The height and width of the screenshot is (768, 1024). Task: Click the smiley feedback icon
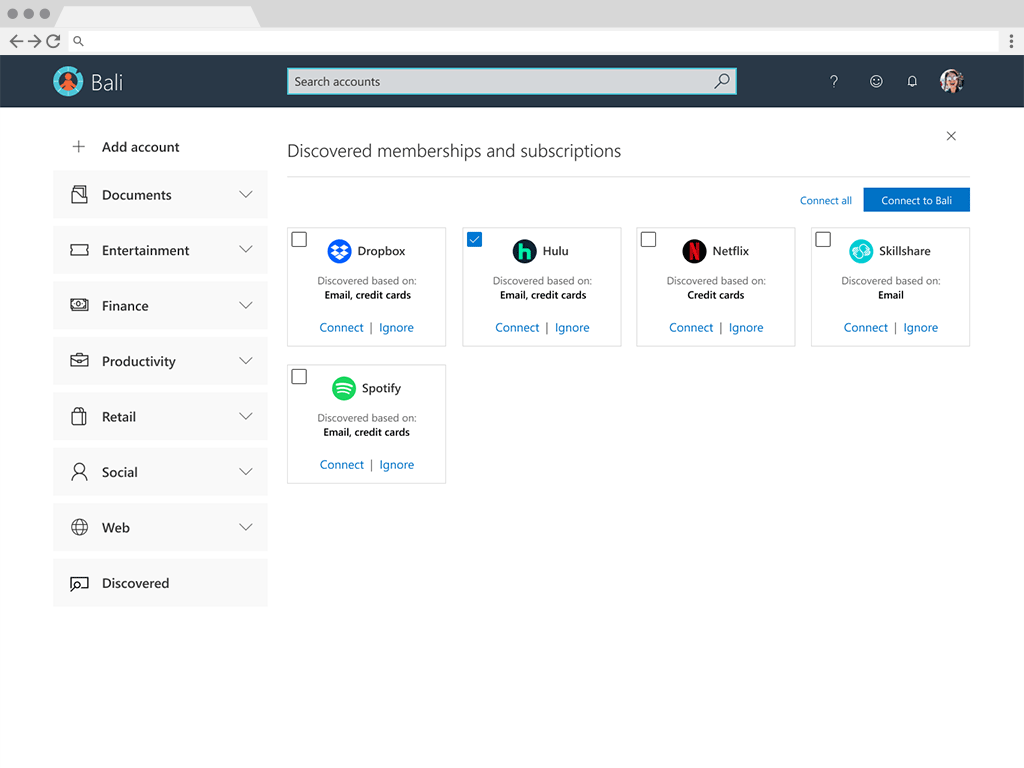(876, 81)
